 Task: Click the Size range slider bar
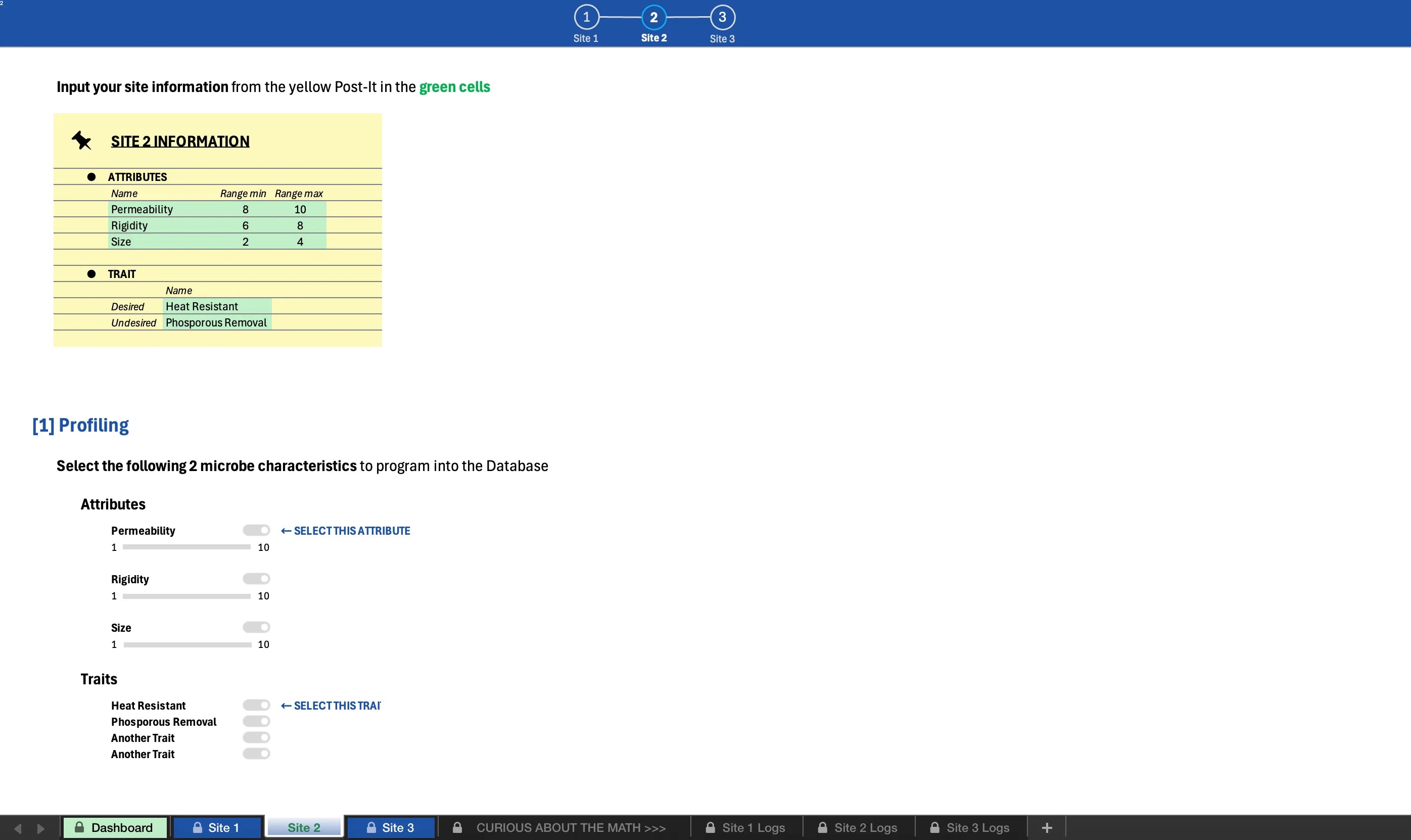point(187,645)
